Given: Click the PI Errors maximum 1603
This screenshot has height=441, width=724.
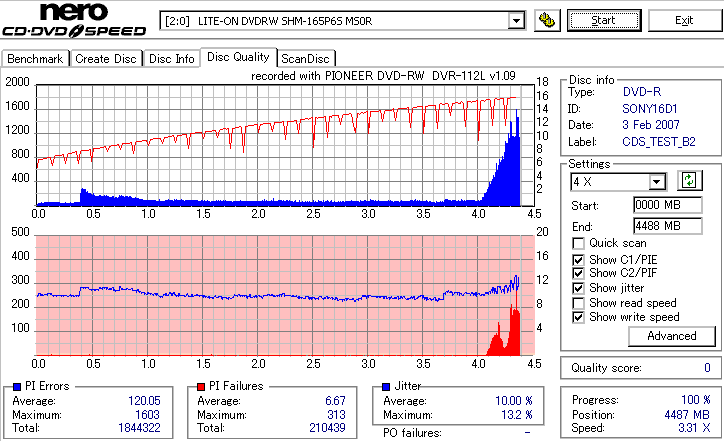Looking at the screenshot, I should (x=147, y=415).
